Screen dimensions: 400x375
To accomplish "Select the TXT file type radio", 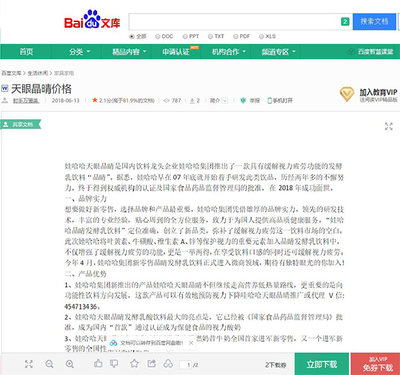I will (210, 36).
